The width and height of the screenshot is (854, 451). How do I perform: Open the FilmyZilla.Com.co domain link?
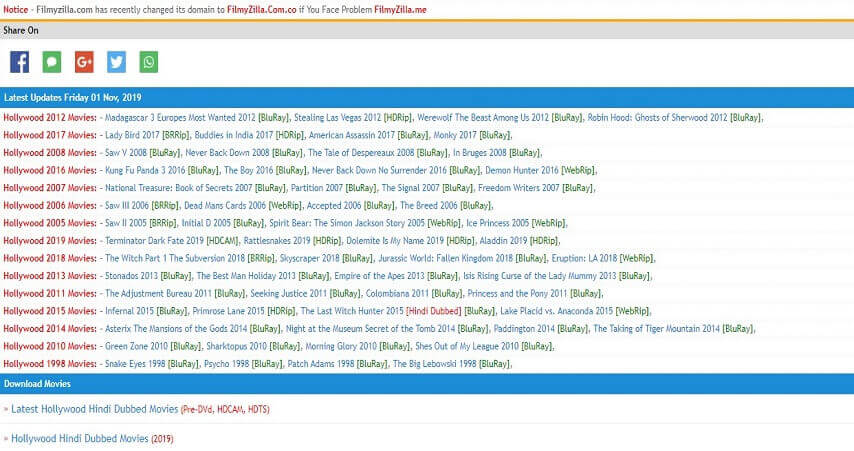(261, 10)
